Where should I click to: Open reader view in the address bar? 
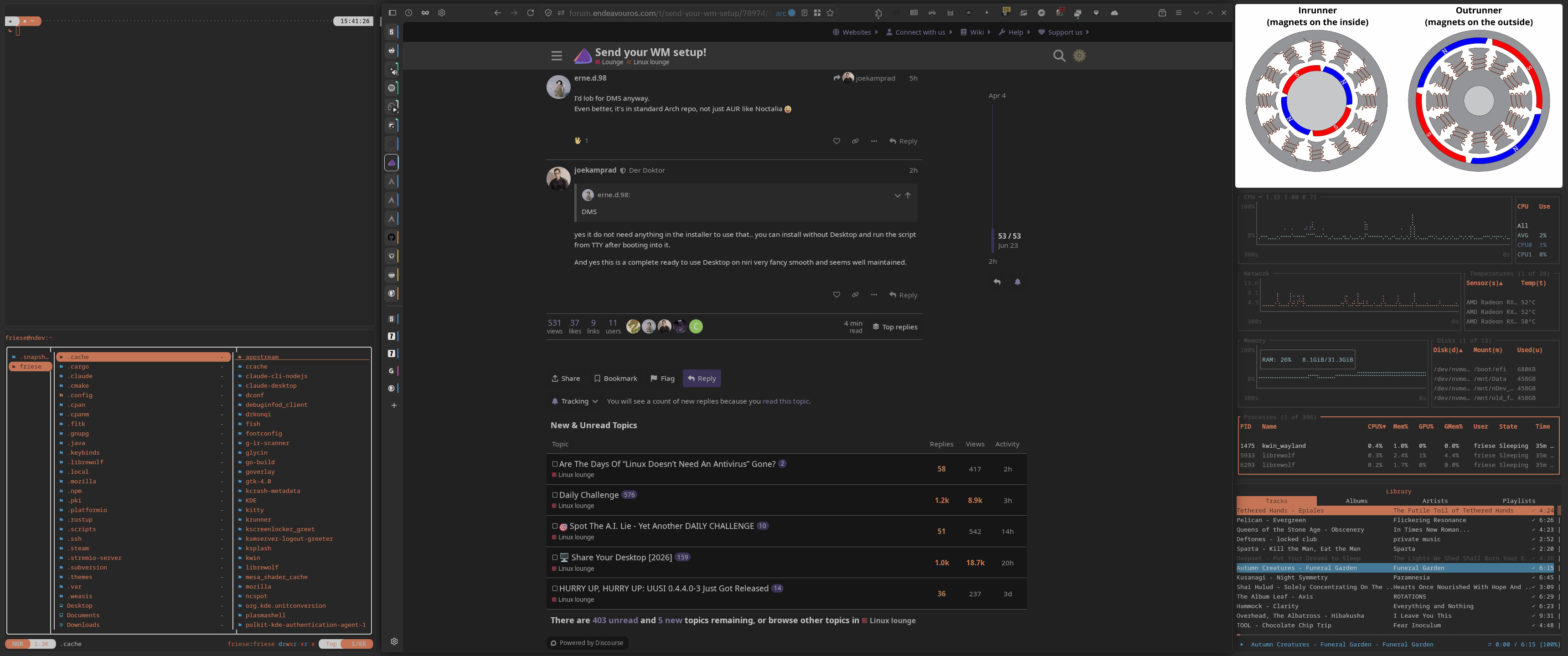click(x=804, y=13)
